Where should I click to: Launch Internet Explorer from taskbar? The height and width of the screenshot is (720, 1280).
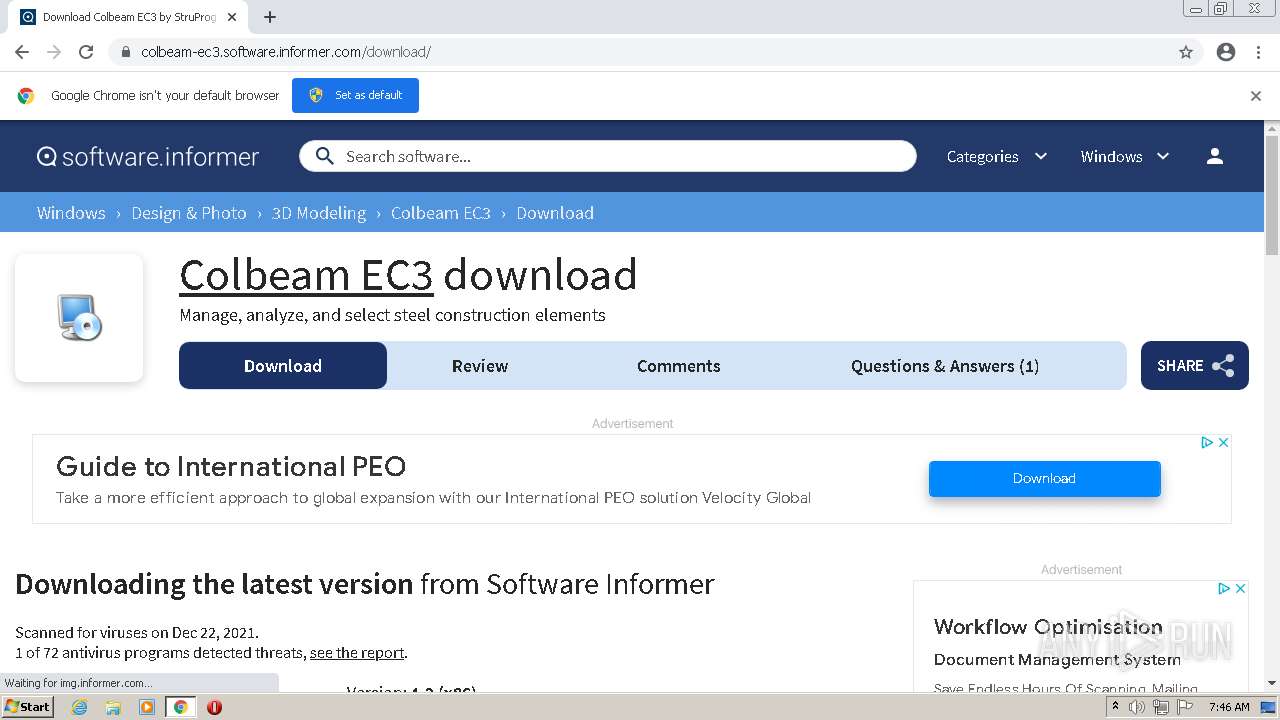coord(80,707)
